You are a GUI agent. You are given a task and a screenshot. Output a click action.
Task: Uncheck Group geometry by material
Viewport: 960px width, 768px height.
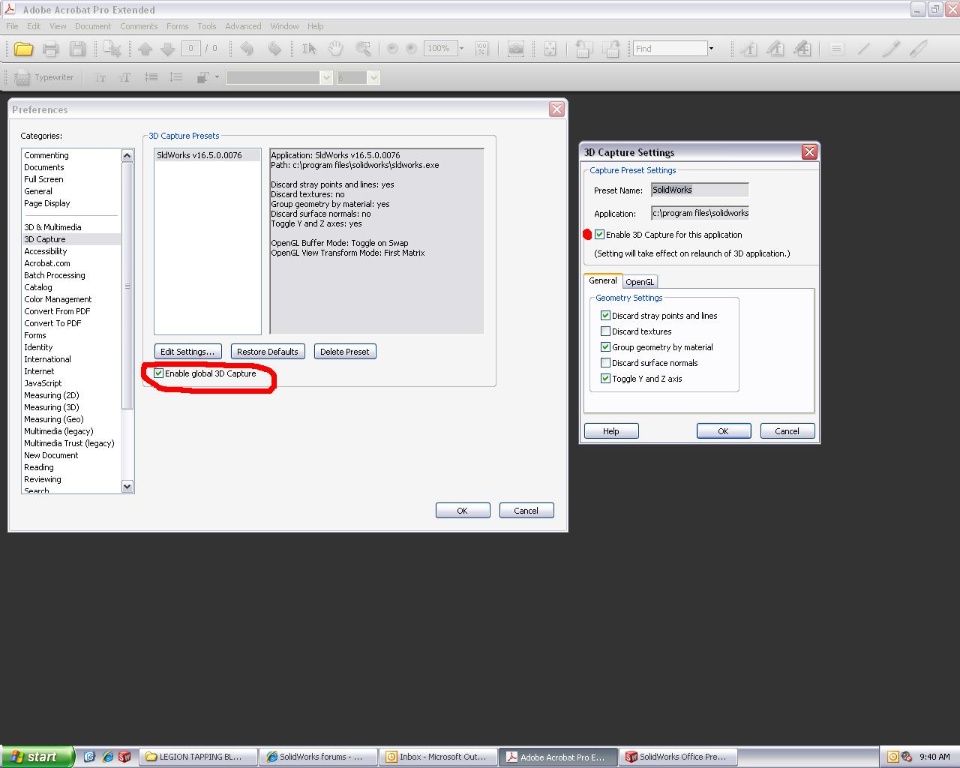coord(606,347)
